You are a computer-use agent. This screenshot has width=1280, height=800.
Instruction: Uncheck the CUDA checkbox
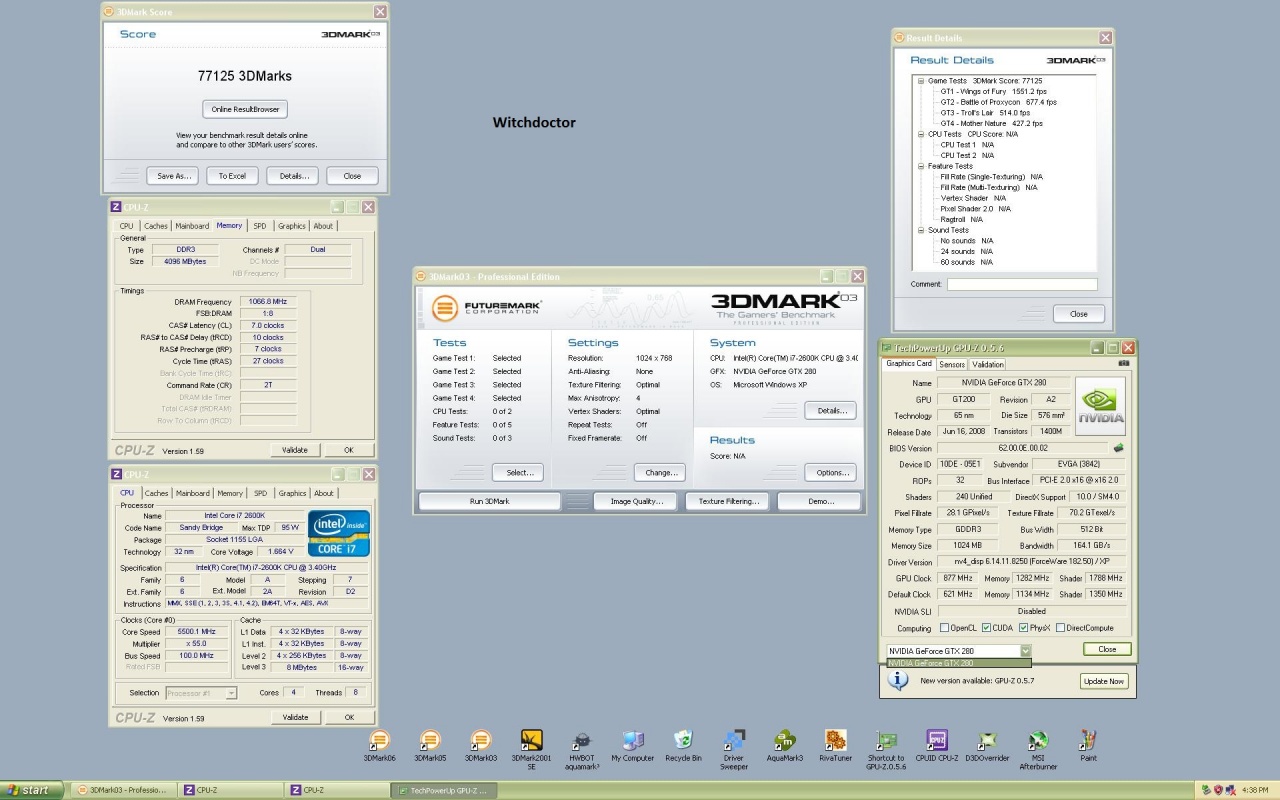[x=987, y=628]
